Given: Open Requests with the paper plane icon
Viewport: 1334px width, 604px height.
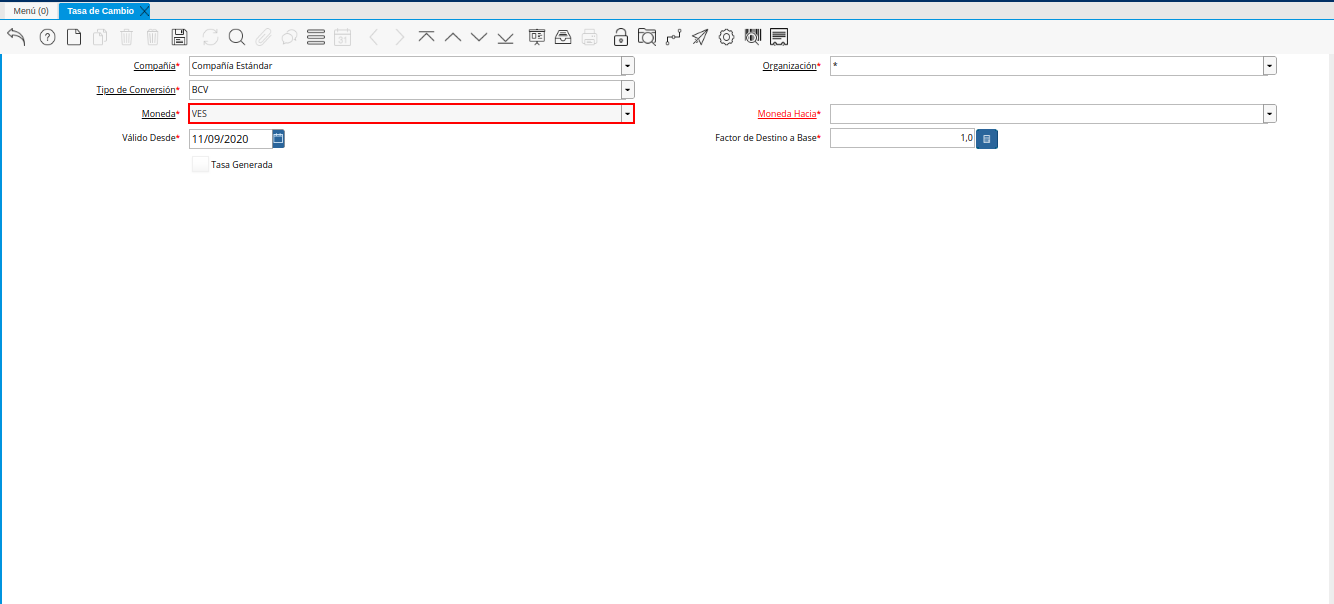Looking at the screenshot, I should tap(700, 37).
